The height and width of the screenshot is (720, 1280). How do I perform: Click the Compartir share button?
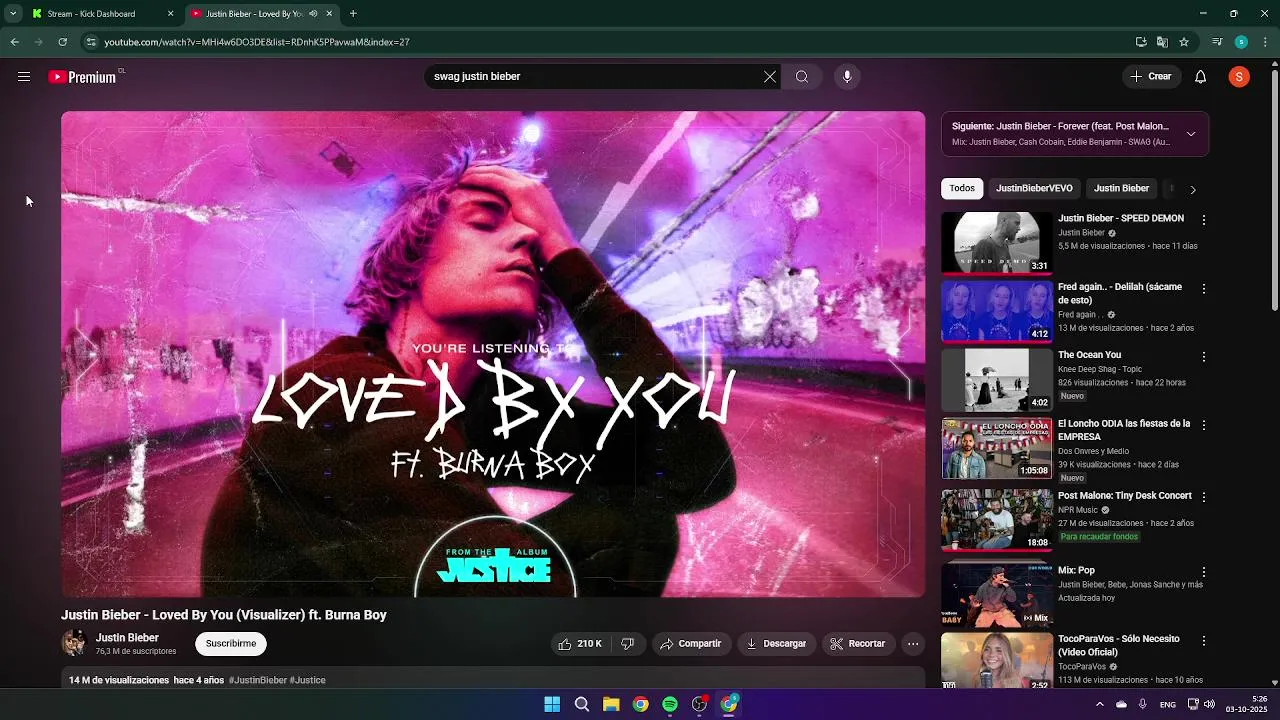[690, 644]
